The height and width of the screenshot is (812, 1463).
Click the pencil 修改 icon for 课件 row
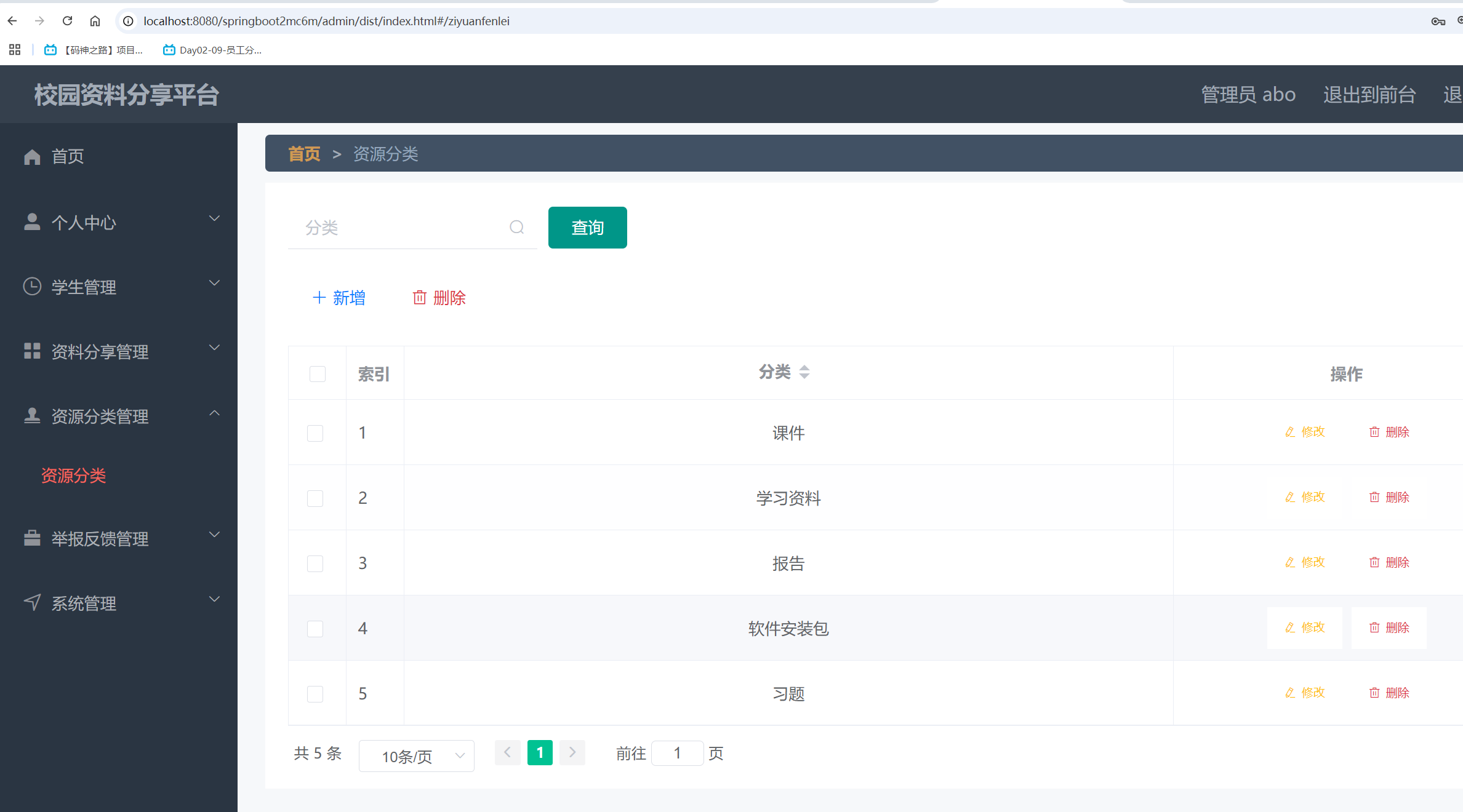point(1290,432)
